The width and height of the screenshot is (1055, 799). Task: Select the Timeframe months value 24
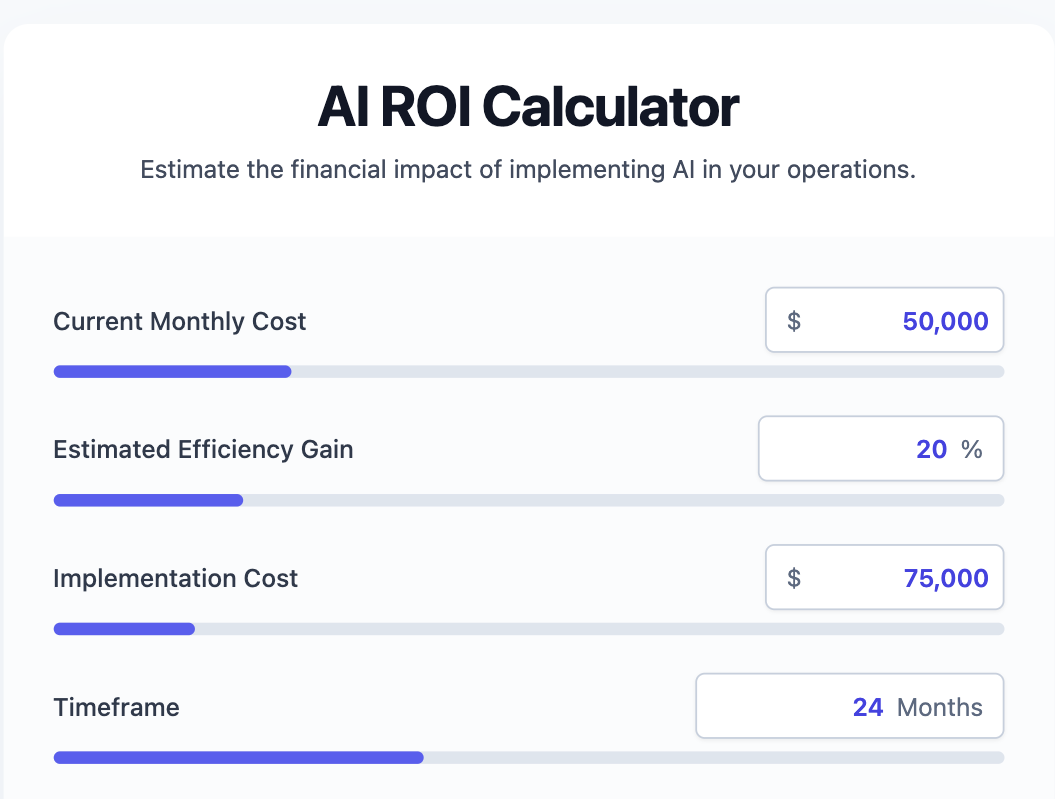click(867, 708)
